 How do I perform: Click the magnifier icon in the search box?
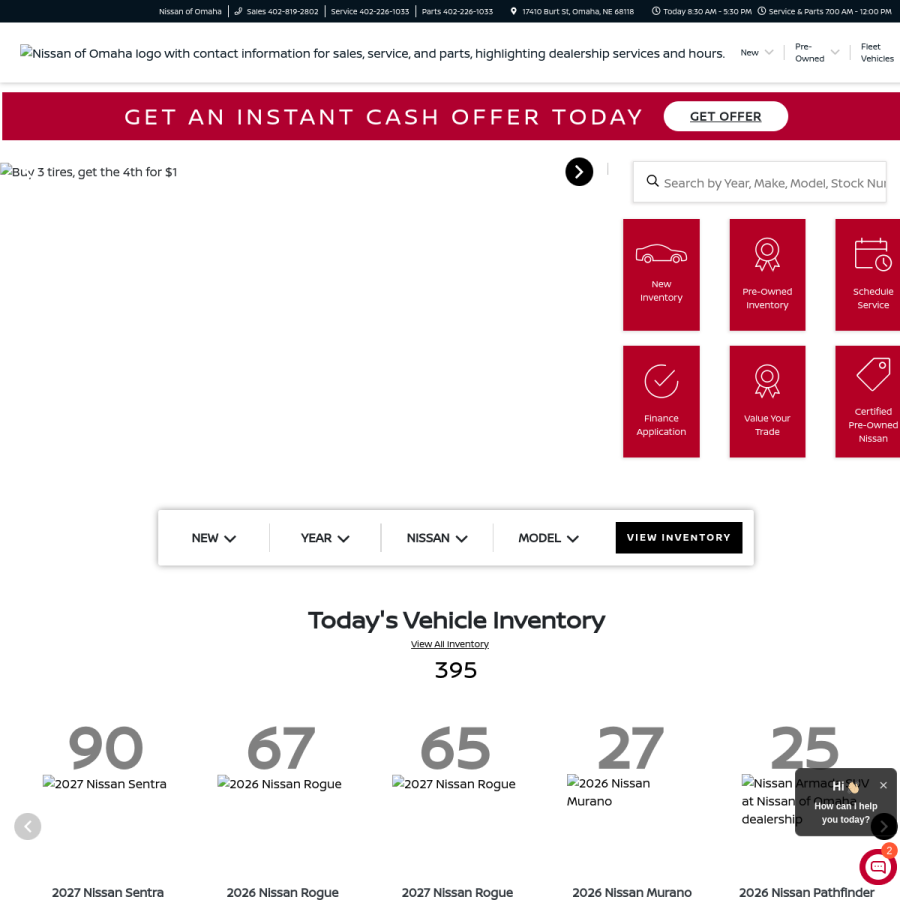pos(652,181)
